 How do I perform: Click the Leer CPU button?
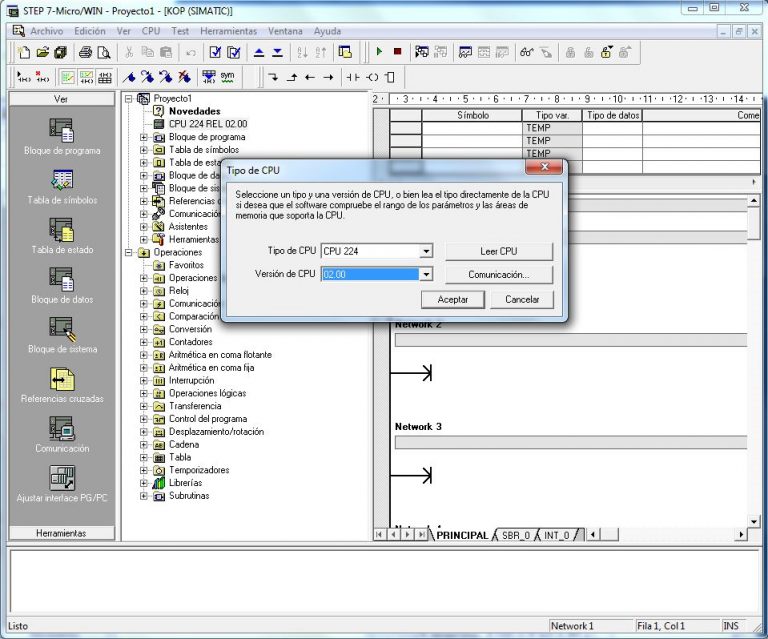point(499,251)
